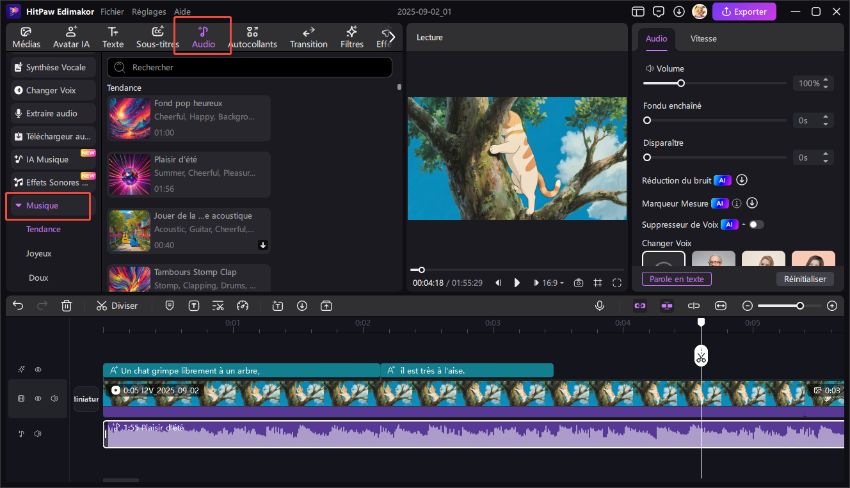850x488 pixels.
Task: Show info for Marqueur Mesure
Action: tap(736, 203)
